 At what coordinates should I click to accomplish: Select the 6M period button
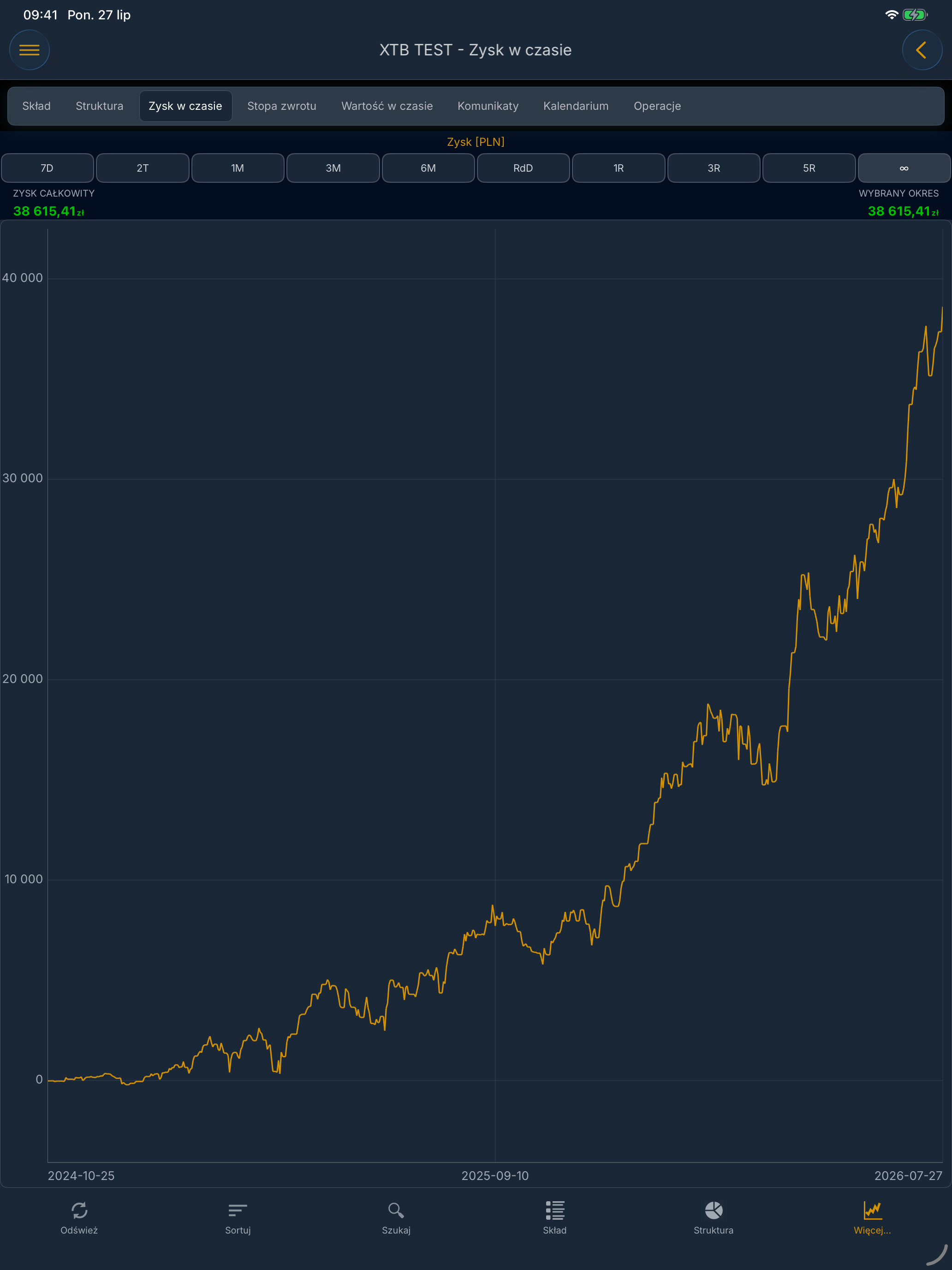tap(428, 168)
